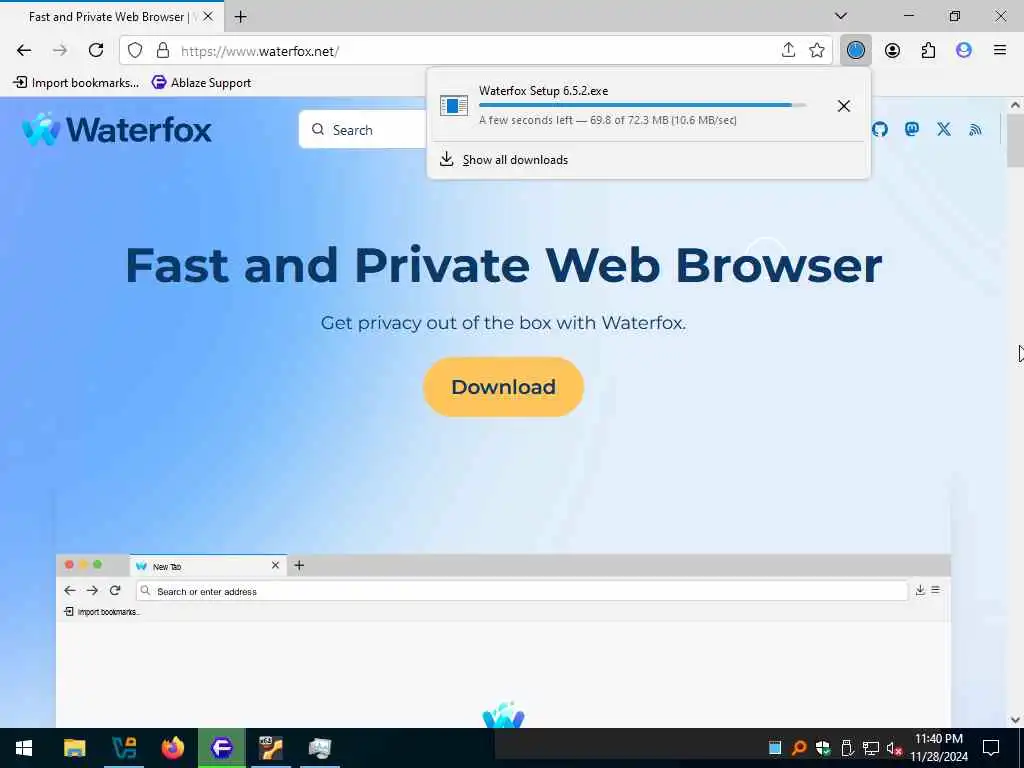Click the orange magnifier tray icon

coord(799,748)
